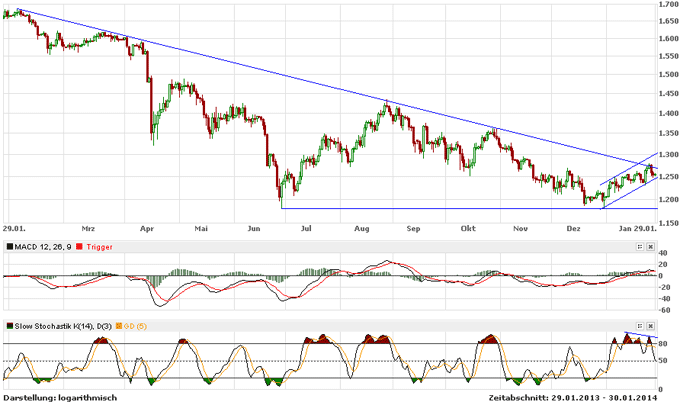Click the black MACD 12, 26, 9 legend swatch

(9, 246)
